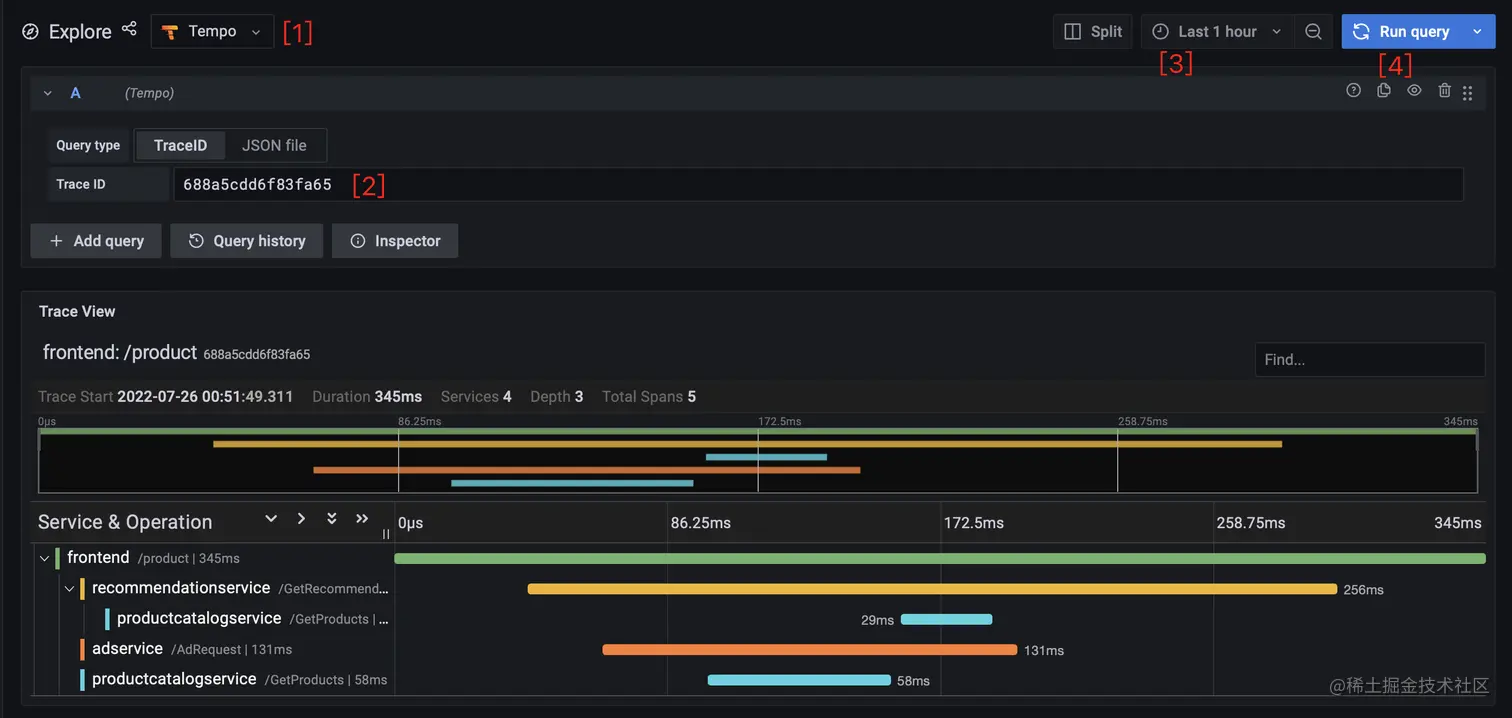Collapse one level chevron-down icon
The width and height of the screenshot is (1512, 718).
[270, 518]
